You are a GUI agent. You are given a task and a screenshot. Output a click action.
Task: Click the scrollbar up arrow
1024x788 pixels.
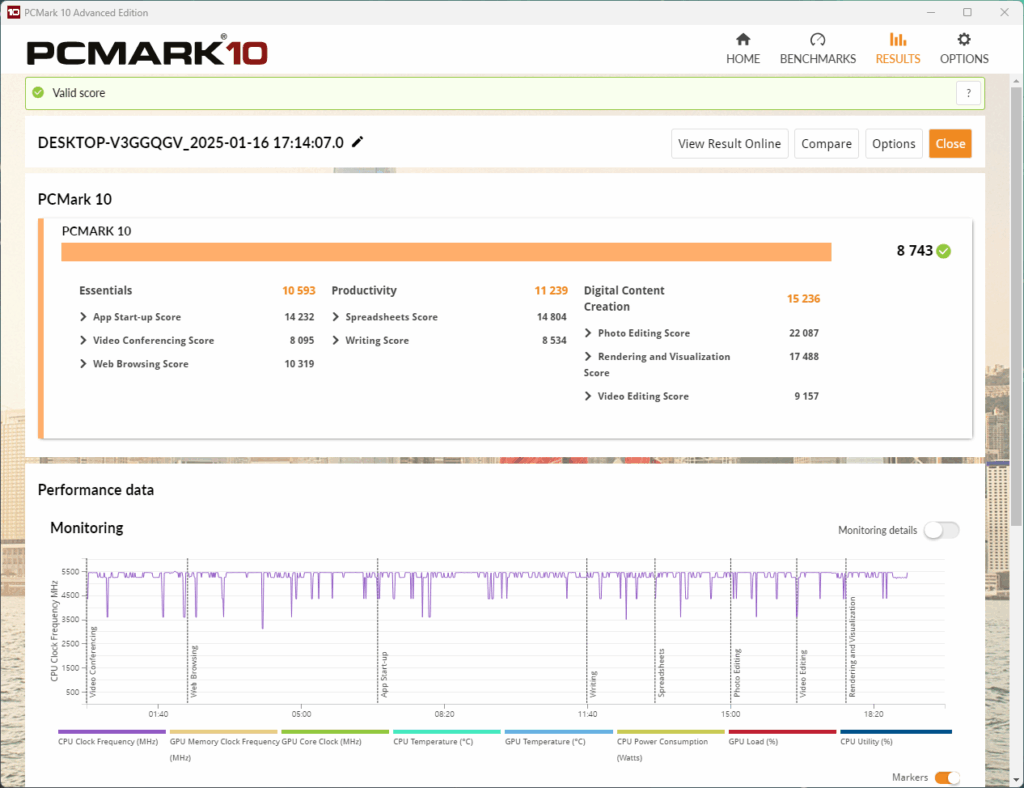[1016, 81]
